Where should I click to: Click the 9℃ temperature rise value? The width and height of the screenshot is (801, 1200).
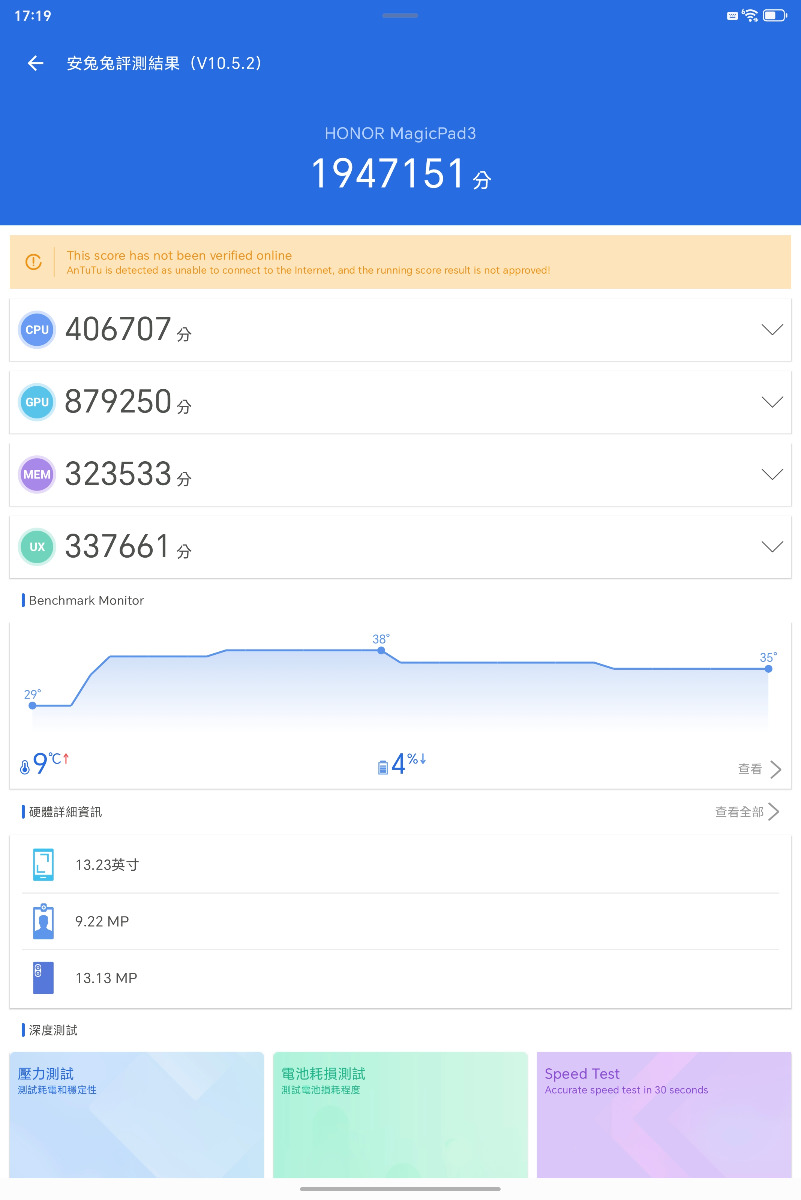[x=51, y=764]
